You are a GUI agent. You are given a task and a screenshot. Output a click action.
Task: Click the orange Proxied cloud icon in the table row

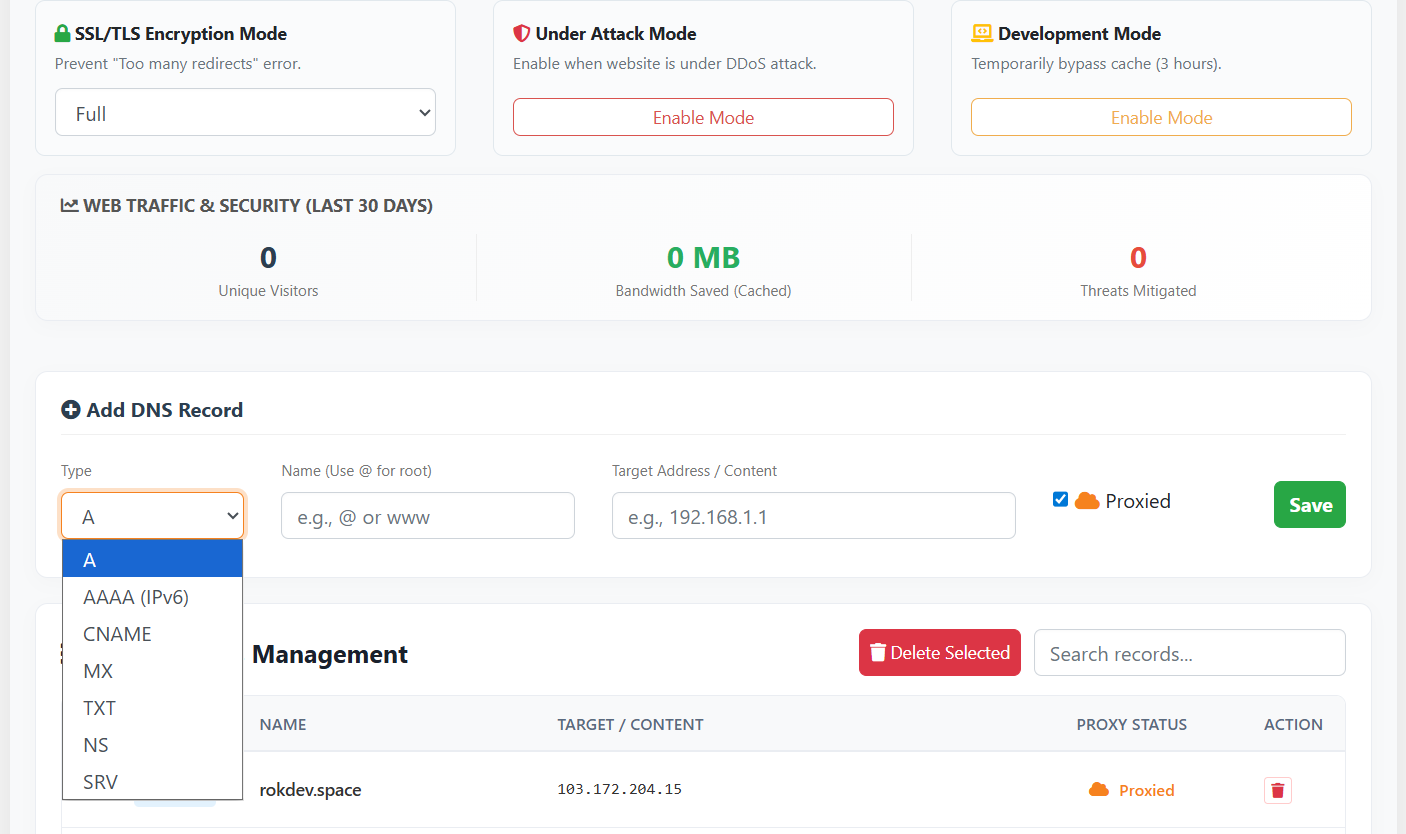[x=1097, y=790]
